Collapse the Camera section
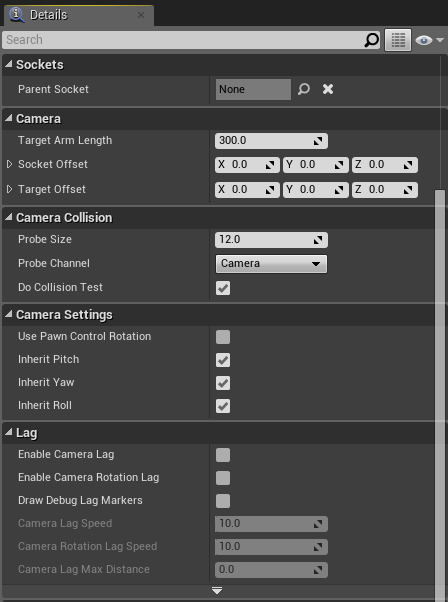 pos(8,118)
